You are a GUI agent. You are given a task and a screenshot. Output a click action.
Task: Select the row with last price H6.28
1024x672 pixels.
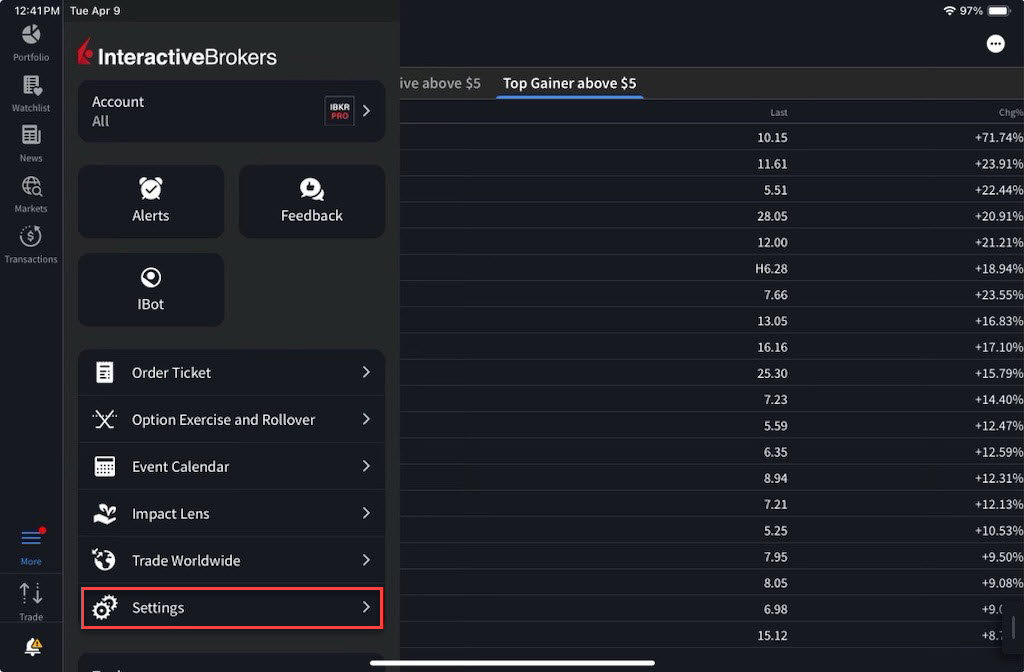click(712, 268)
